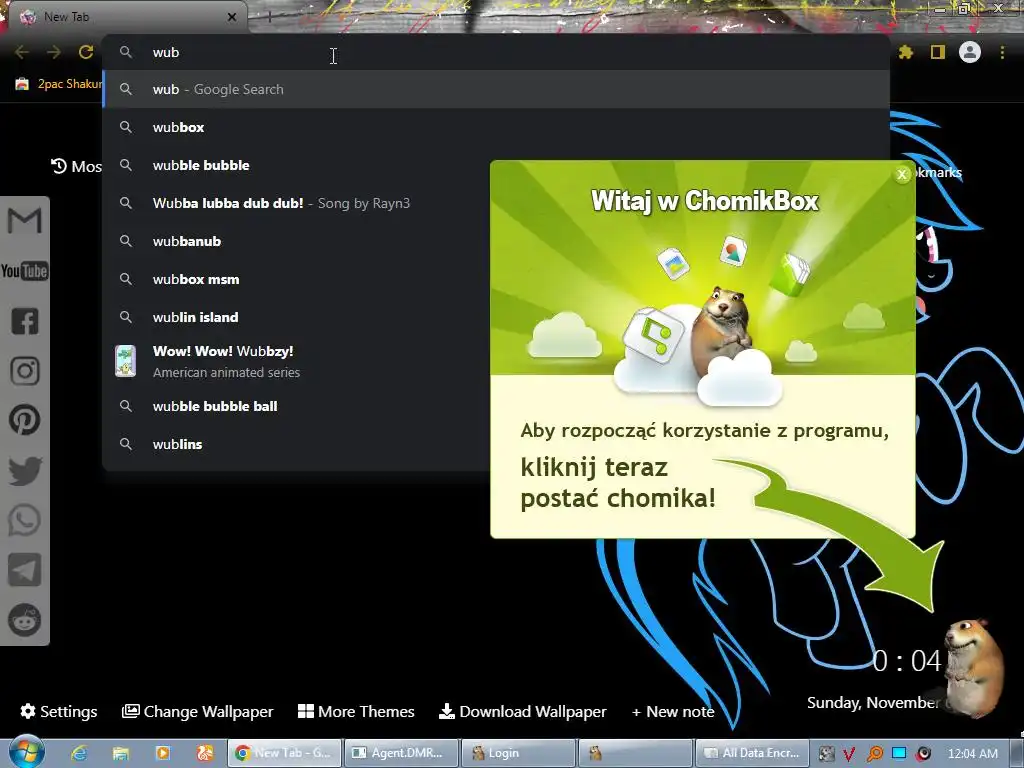This screenshot has height=768, width=1024.
Task: Open a new browser tab with plus
Action: (269, 17)
